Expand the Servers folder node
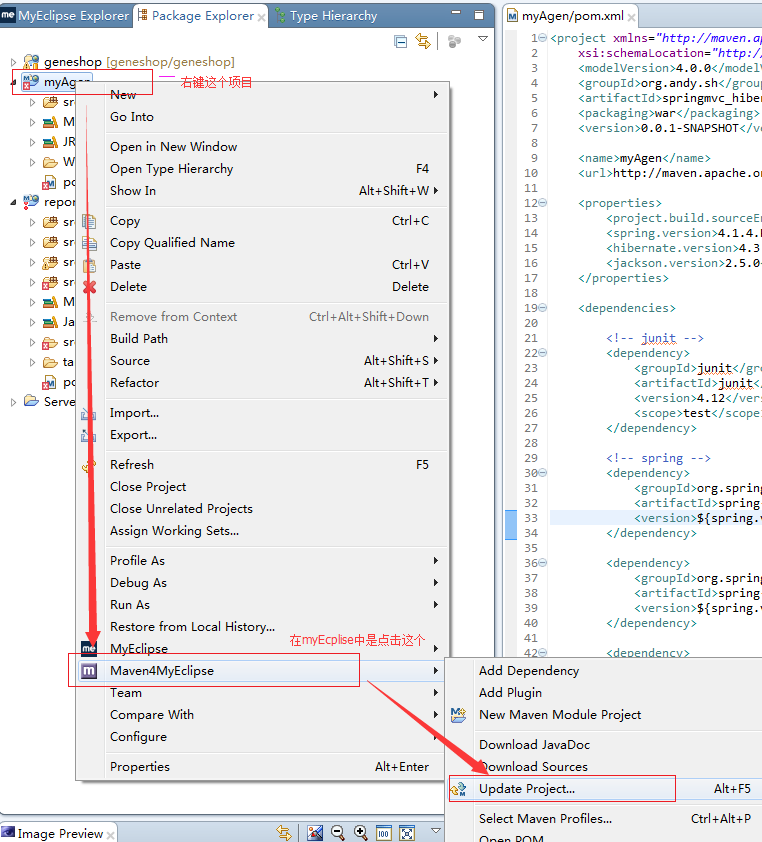Screen dimensions: 762x842 [13, 402]
